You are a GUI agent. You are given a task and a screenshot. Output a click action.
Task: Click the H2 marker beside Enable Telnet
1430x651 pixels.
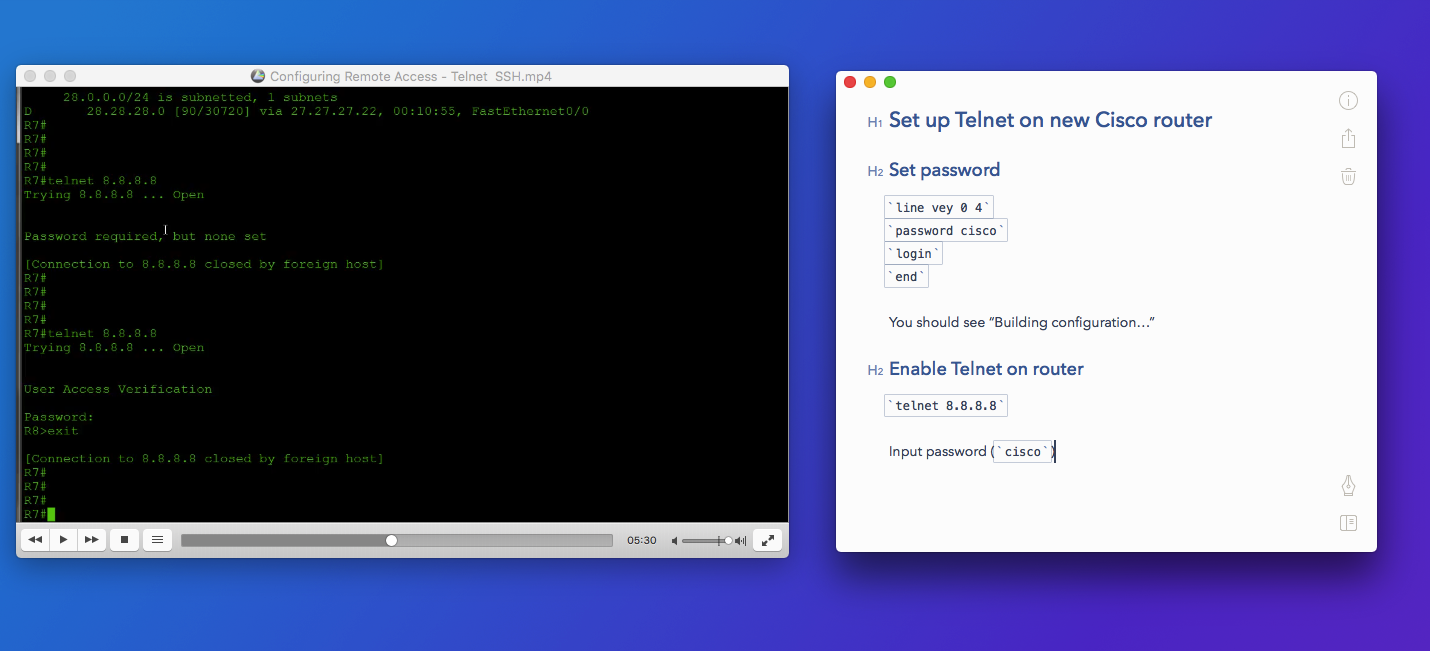[875, 371]
